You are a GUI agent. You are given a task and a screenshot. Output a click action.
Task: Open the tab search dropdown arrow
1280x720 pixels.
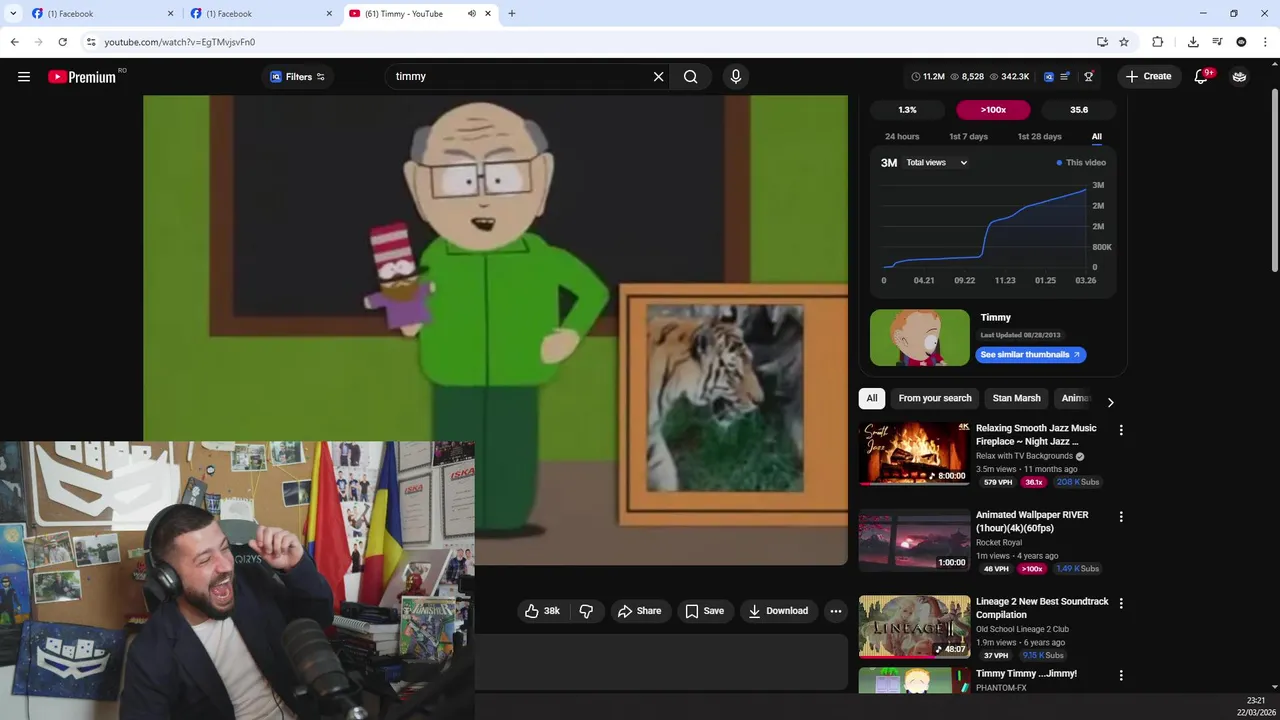13,14
